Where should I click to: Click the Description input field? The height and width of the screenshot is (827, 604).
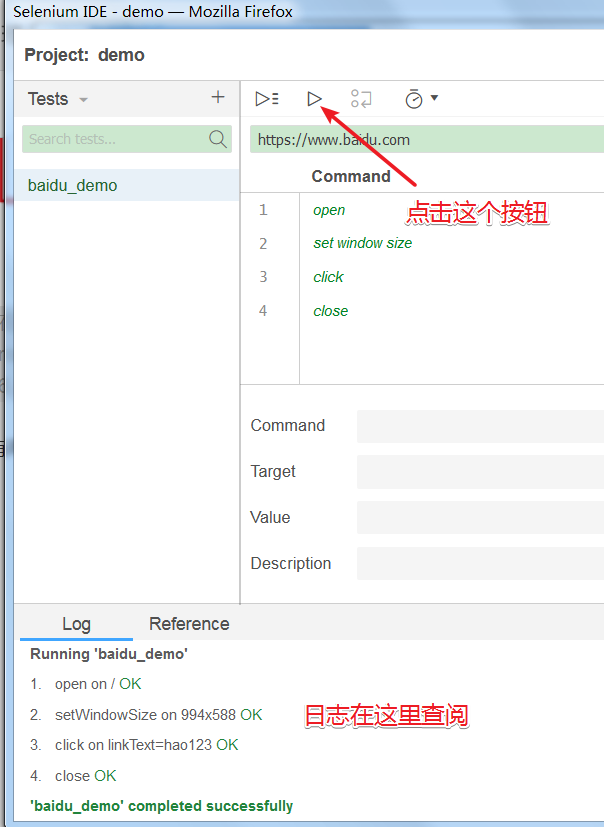coord(481,563)
